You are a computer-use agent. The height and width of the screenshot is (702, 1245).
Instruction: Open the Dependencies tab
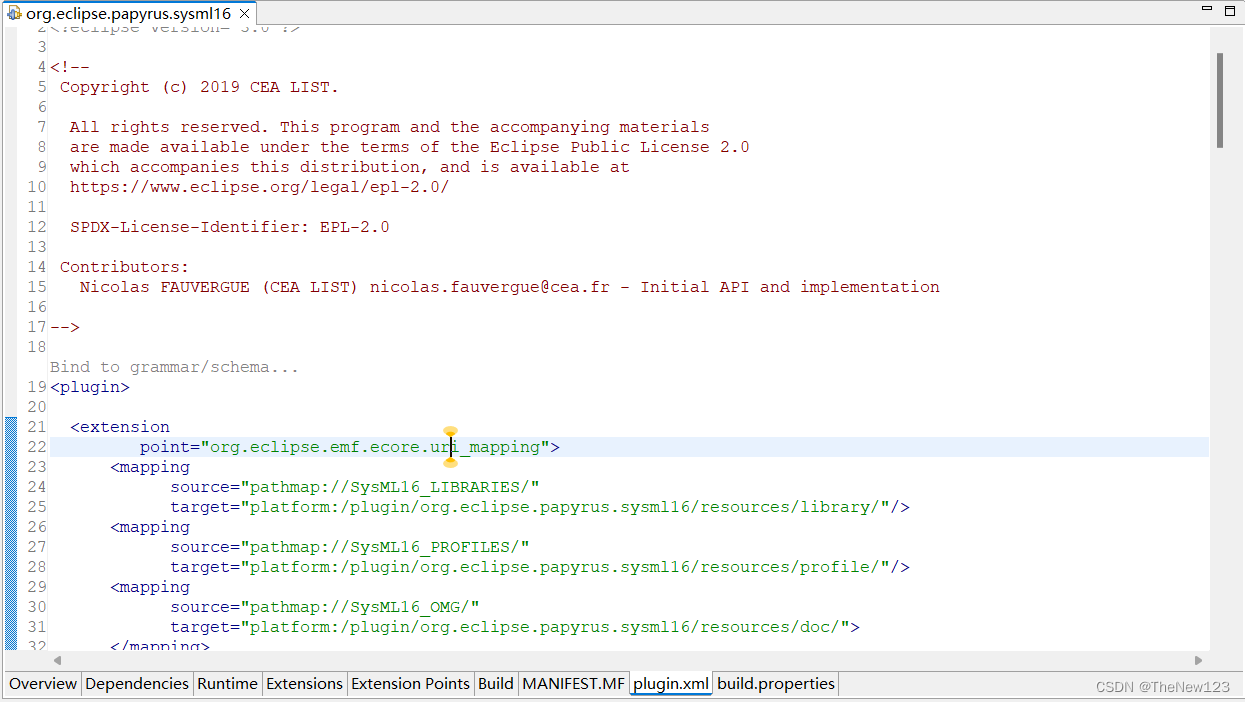(136, 684)
